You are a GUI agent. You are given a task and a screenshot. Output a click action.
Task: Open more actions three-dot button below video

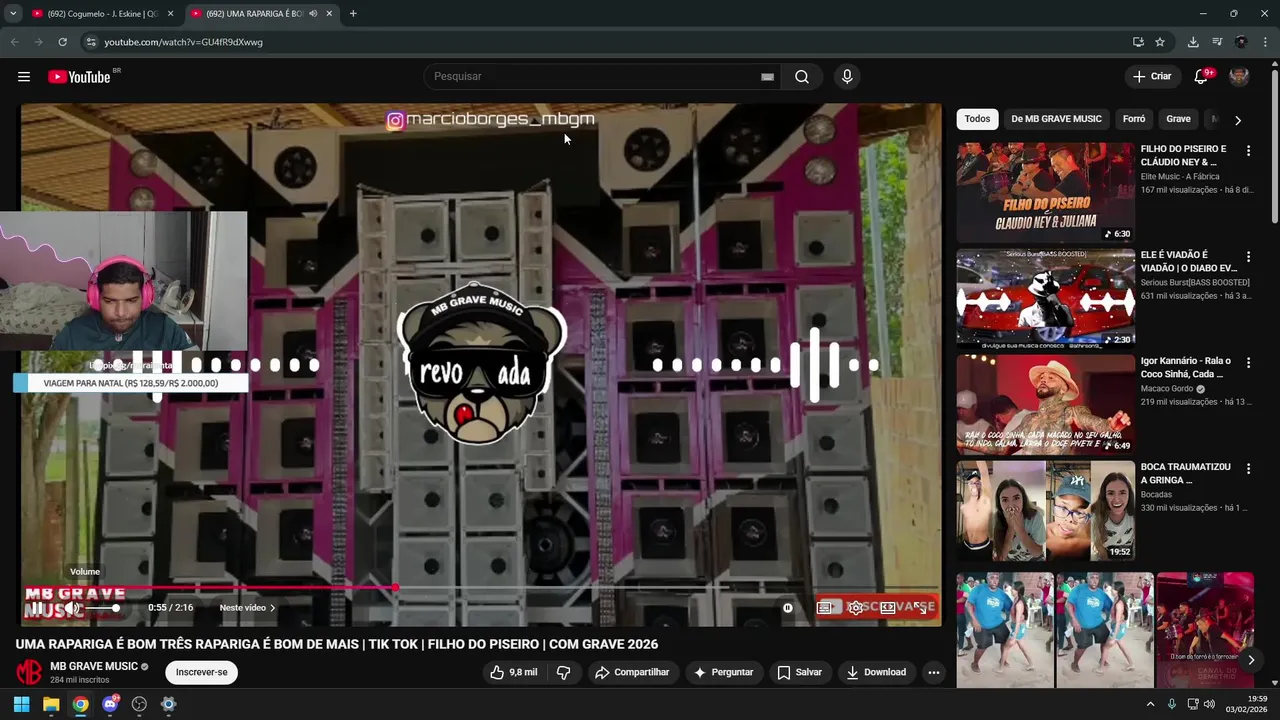pyautogui.click(x=933, y=672)
